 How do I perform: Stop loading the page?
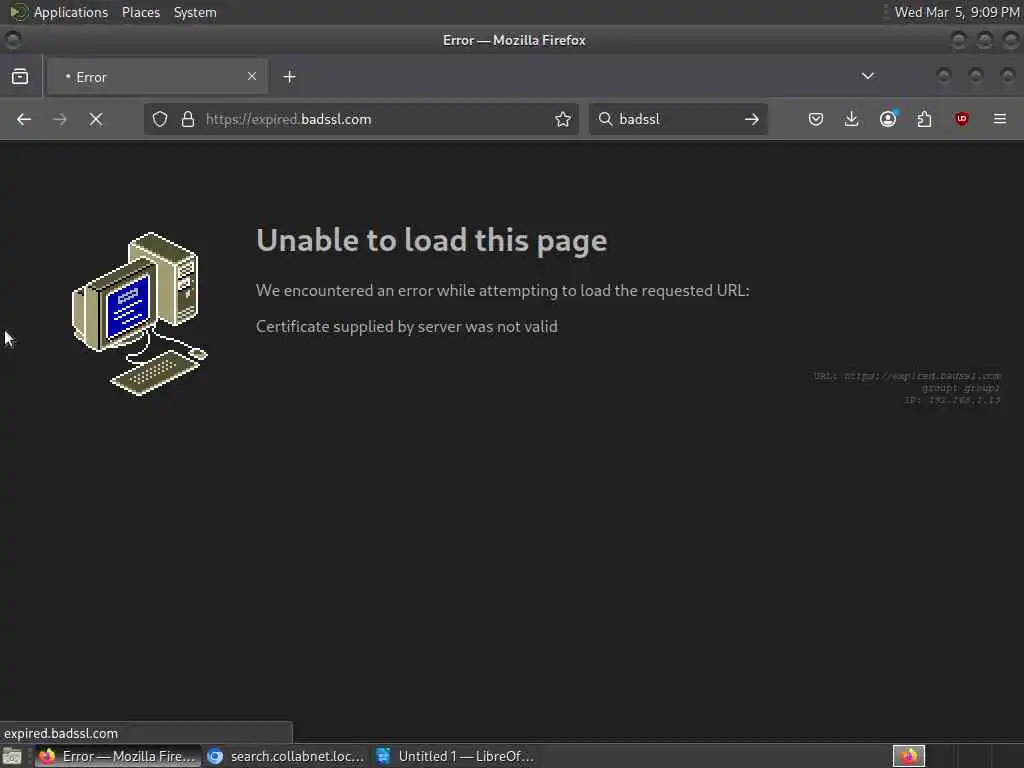[x=96, y=120]
